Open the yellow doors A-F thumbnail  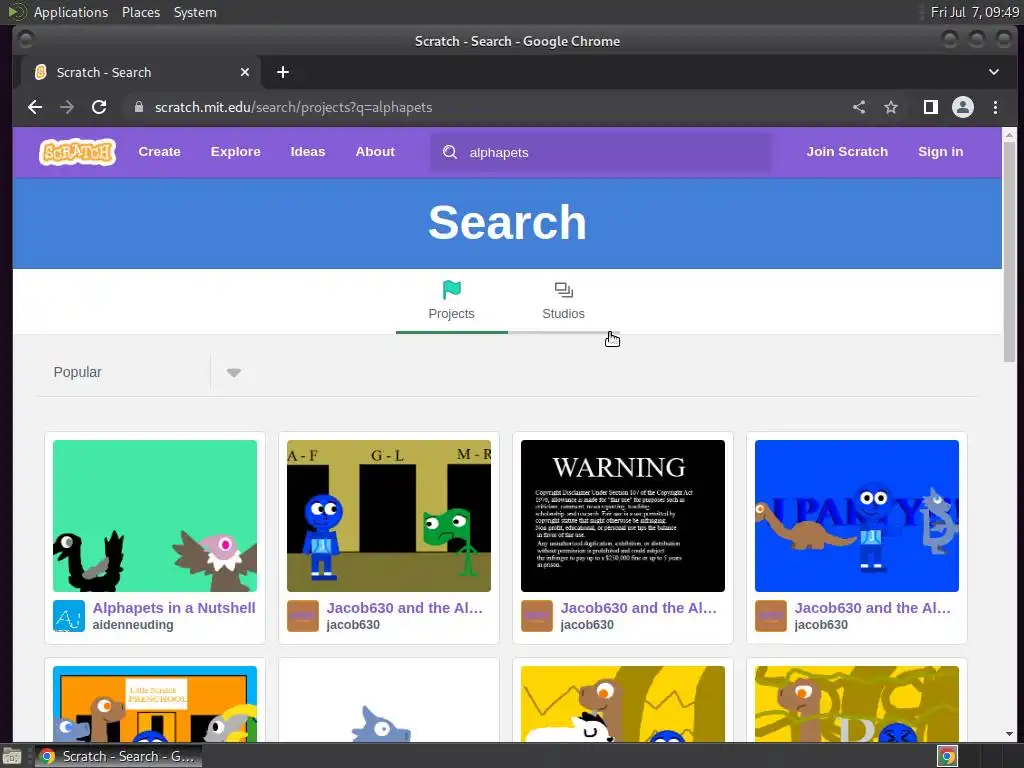[389, 516]
